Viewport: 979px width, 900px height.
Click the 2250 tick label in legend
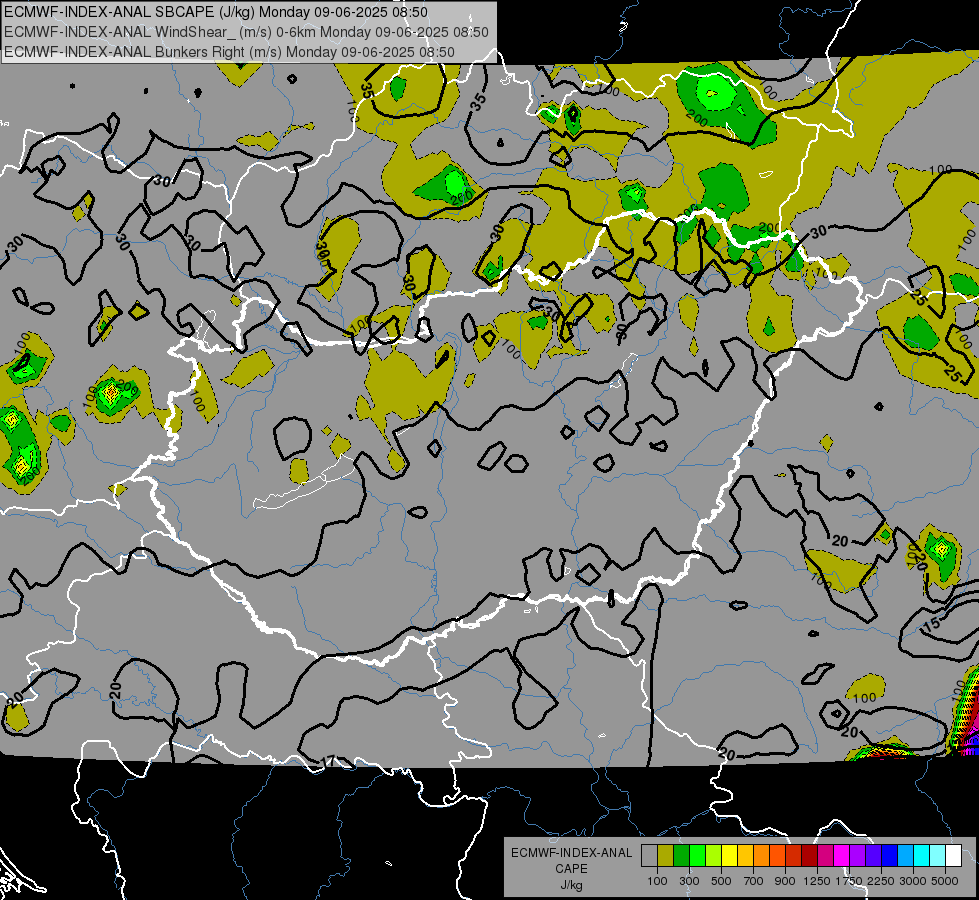click(x=881, y=881)
